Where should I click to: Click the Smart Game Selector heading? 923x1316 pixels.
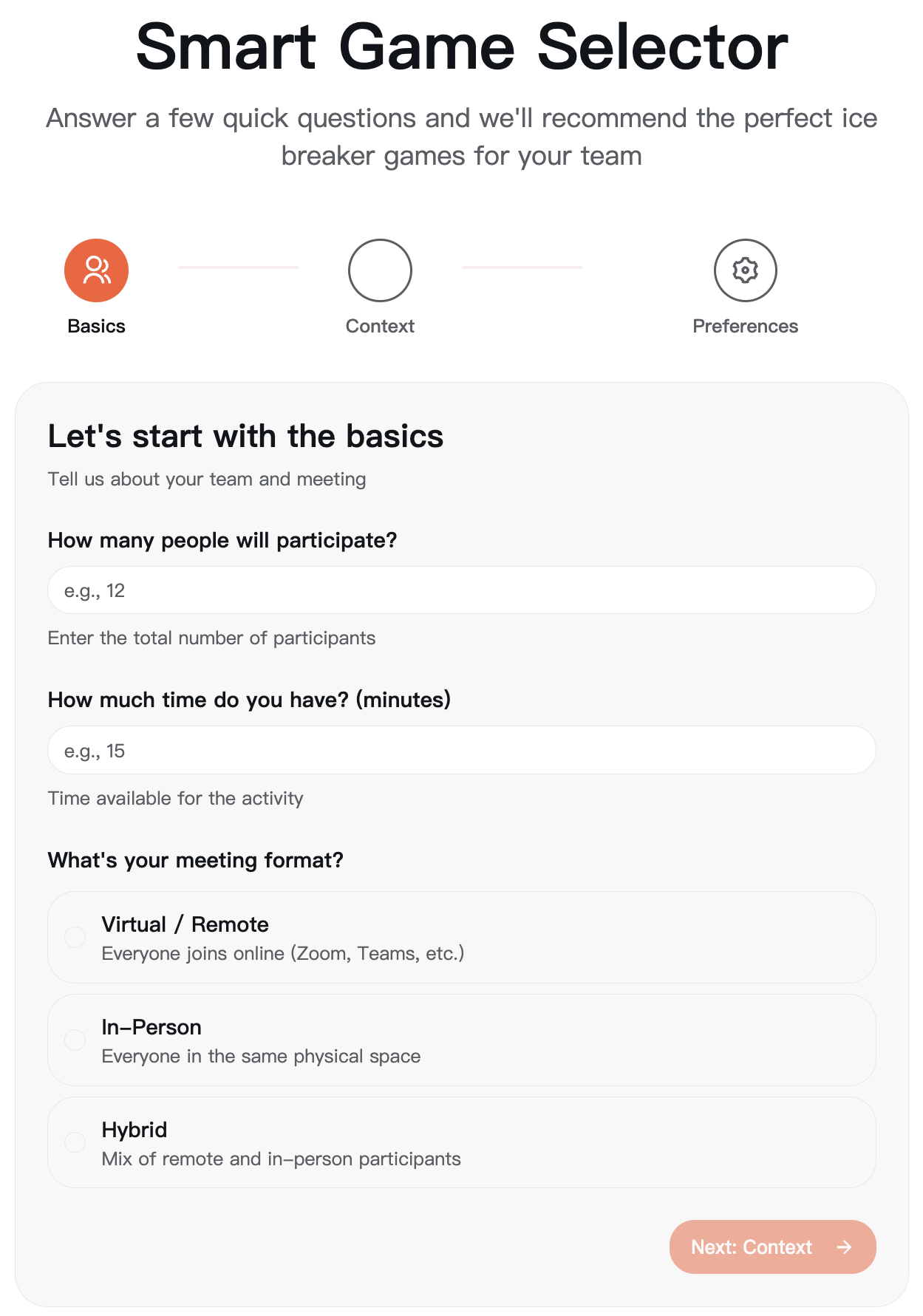click(x=461, y=46)
